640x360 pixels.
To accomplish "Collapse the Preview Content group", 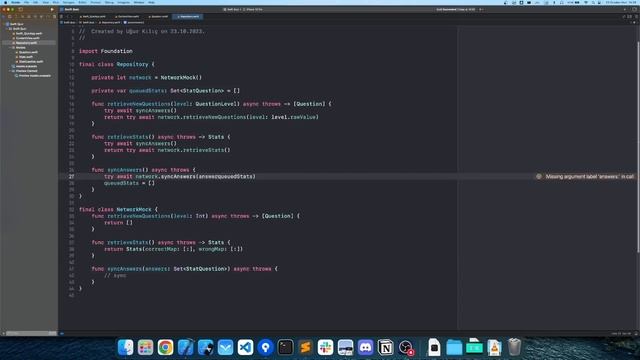I will pos(10,71).
